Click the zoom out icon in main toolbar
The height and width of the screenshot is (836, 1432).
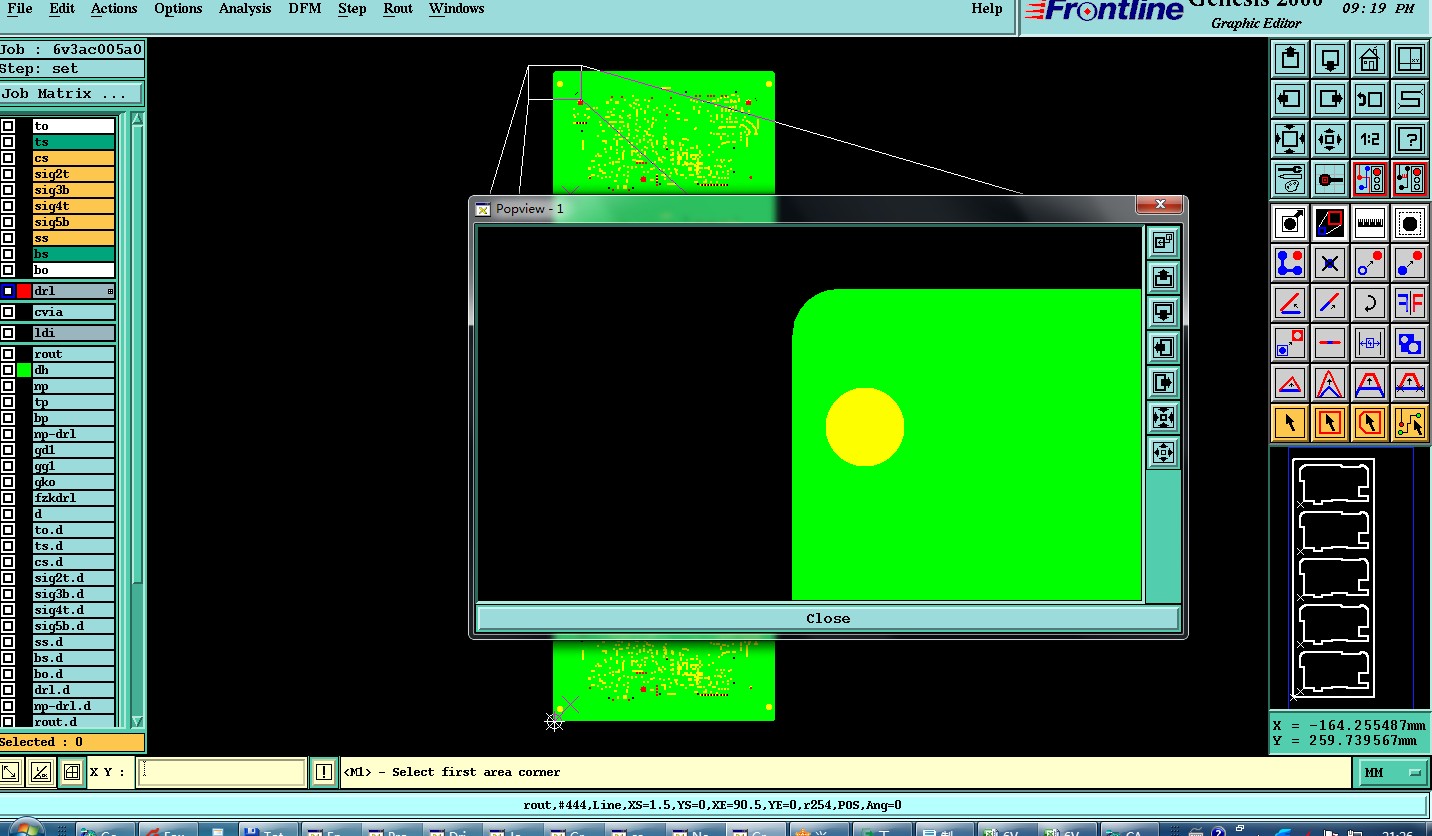pos(1330,139)
